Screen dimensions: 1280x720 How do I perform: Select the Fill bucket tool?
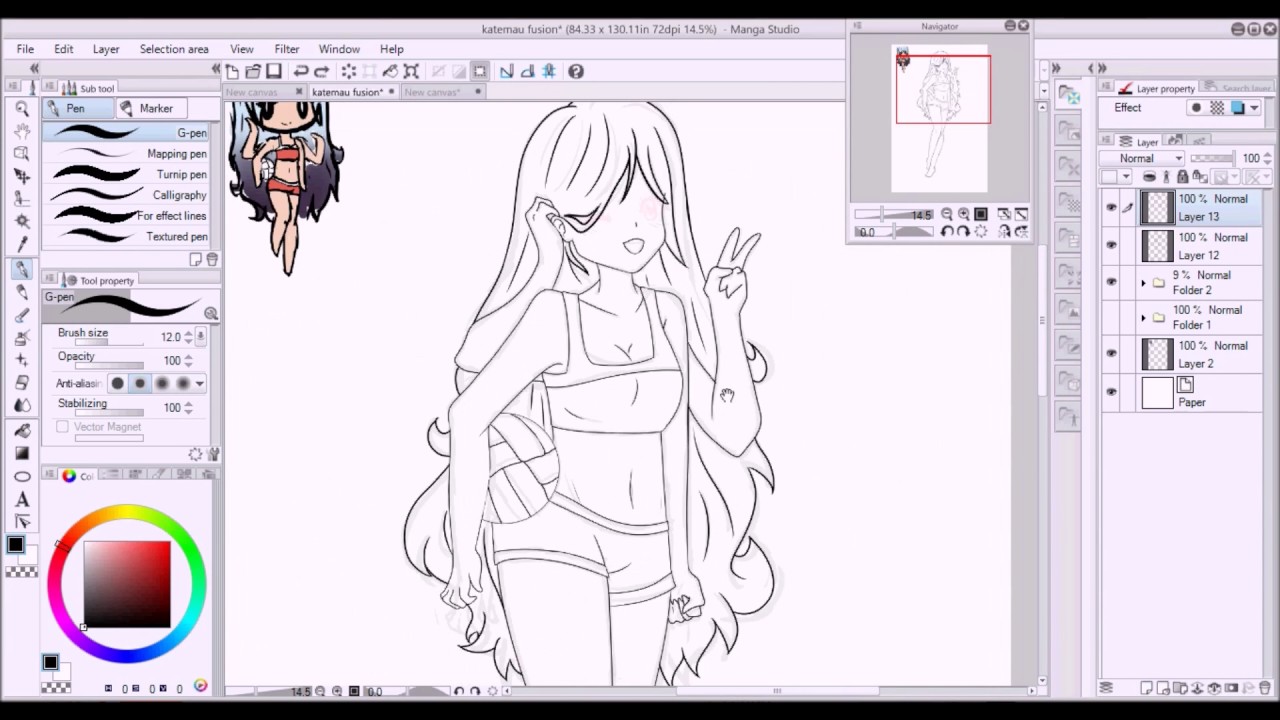(21, 430)
